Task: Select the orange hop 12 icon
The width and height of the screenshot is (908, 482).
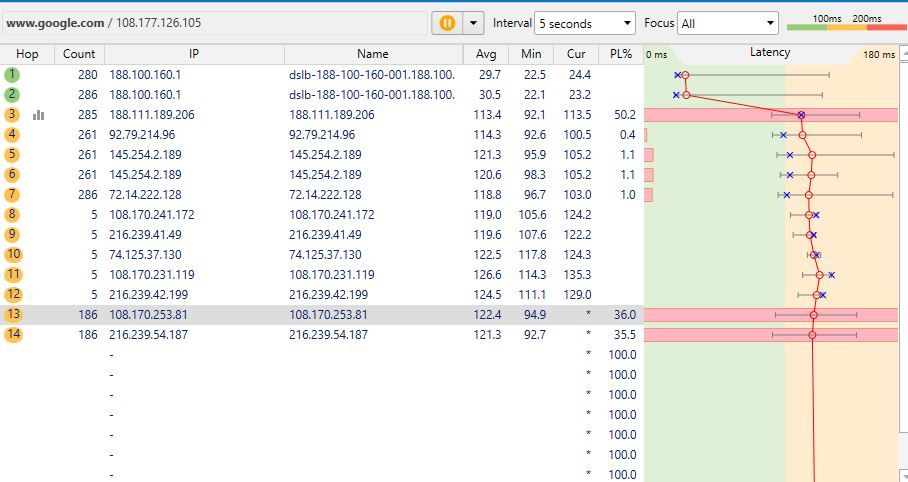Action: [13, 294]
